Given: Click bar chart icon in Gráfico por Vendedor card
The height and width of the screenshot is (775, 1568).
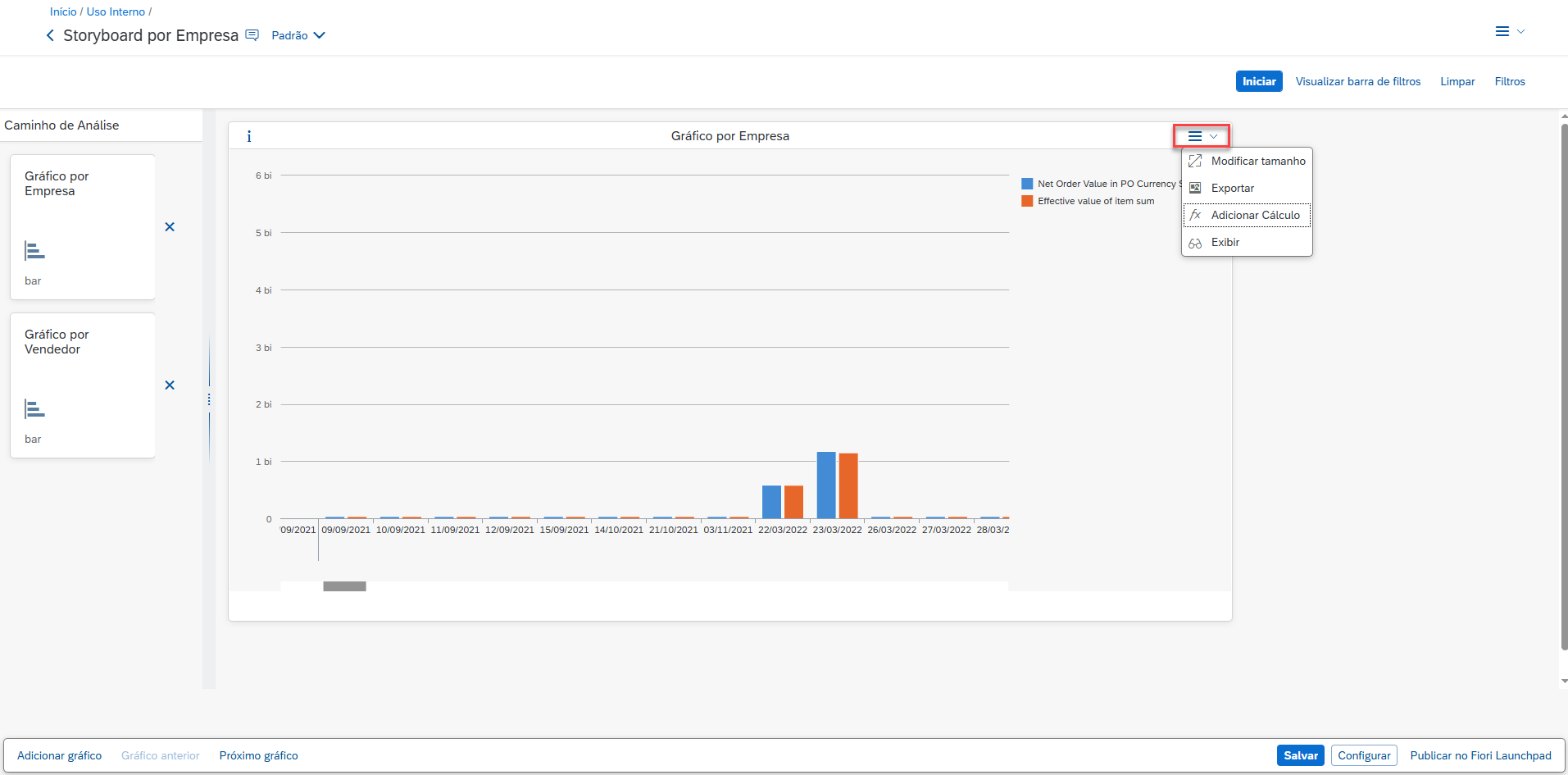Looking at the screenshot, I should coord(34,409).
